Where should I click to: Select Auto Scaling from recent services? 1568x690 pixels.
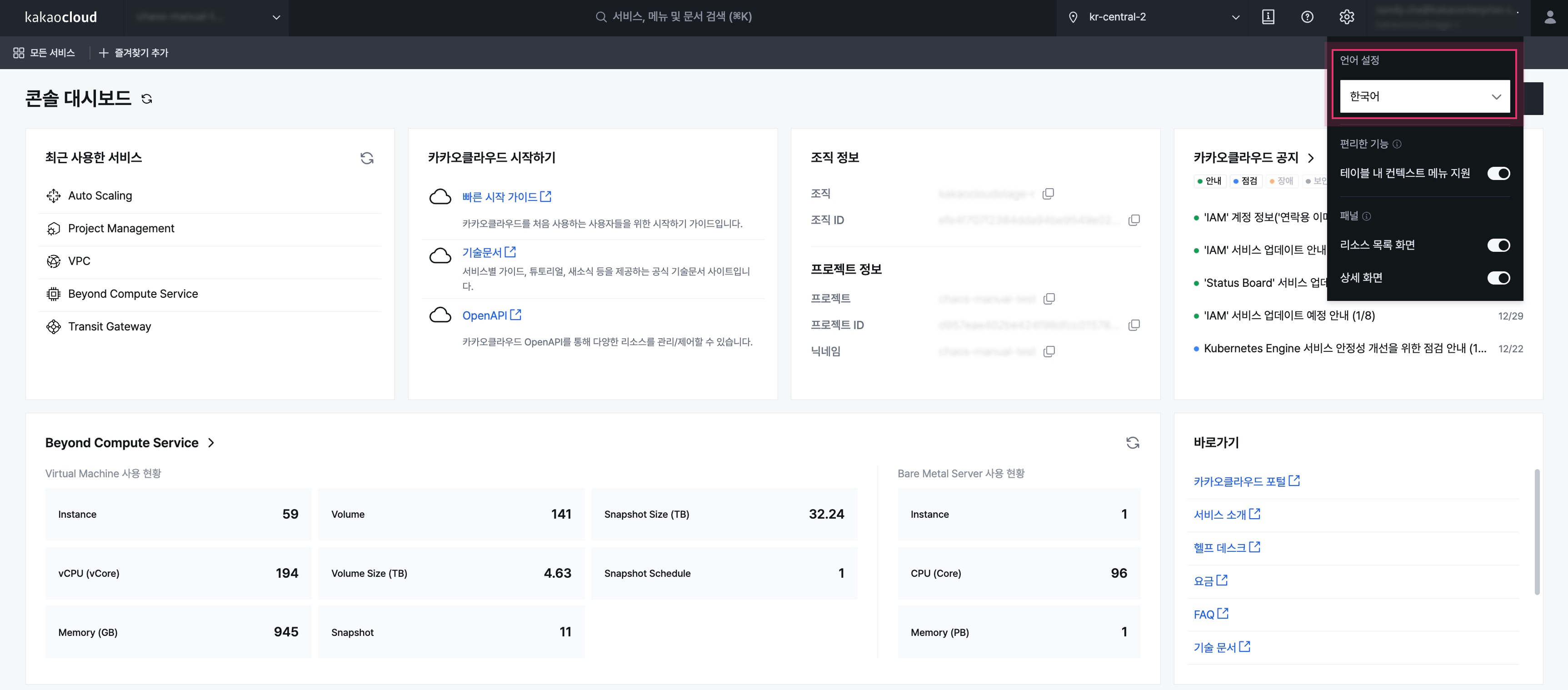click(100, 195)
